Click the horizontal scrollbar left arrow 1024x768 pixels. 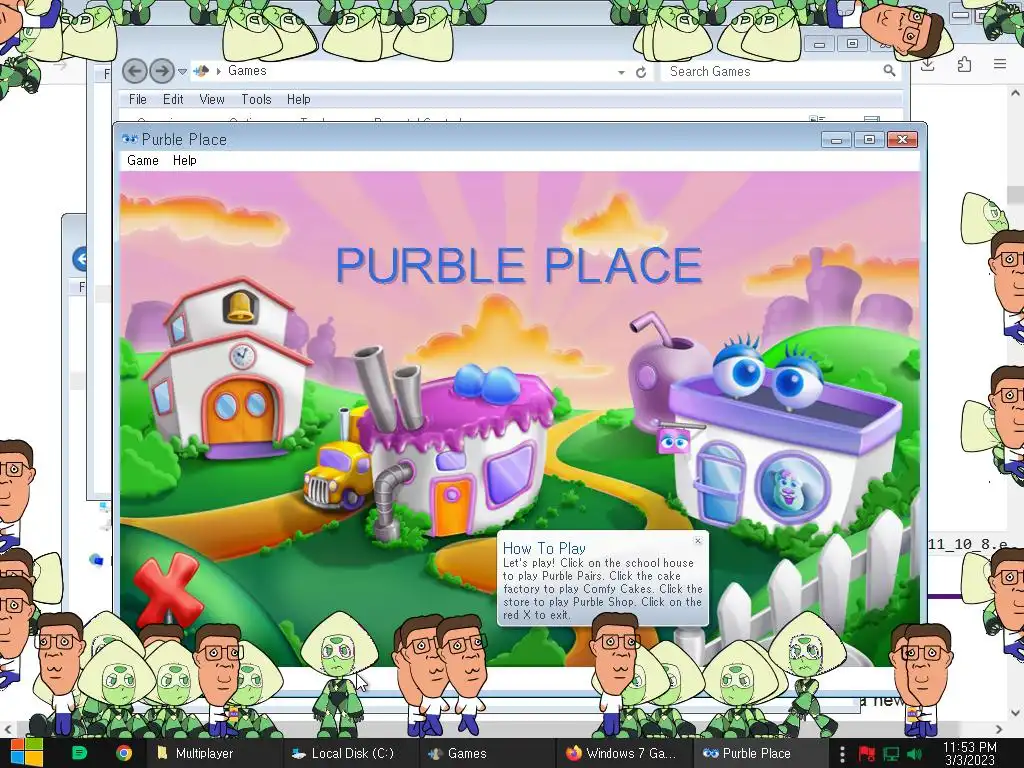7,729
